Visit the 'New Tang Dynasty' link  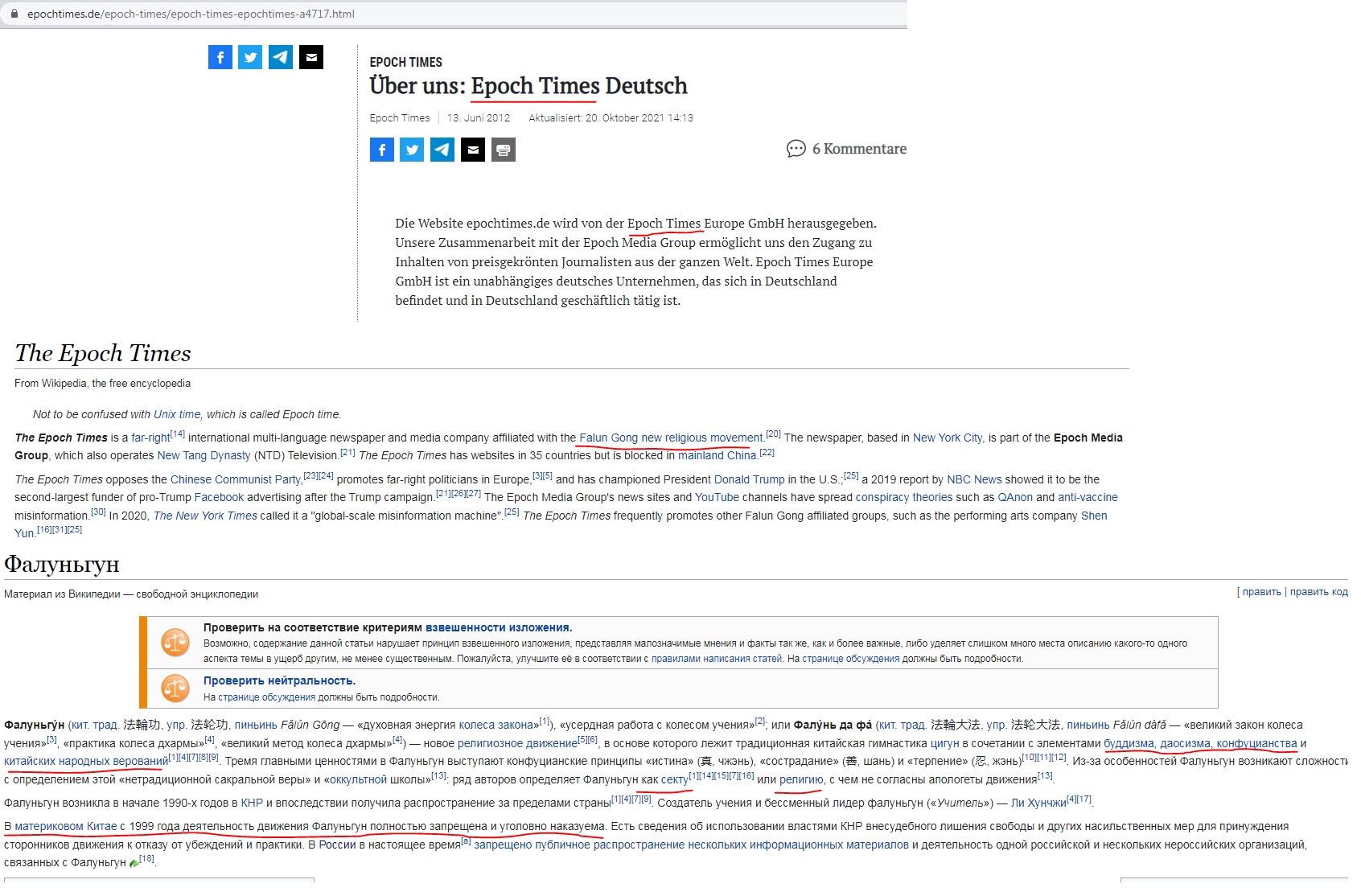coord(204,455)
